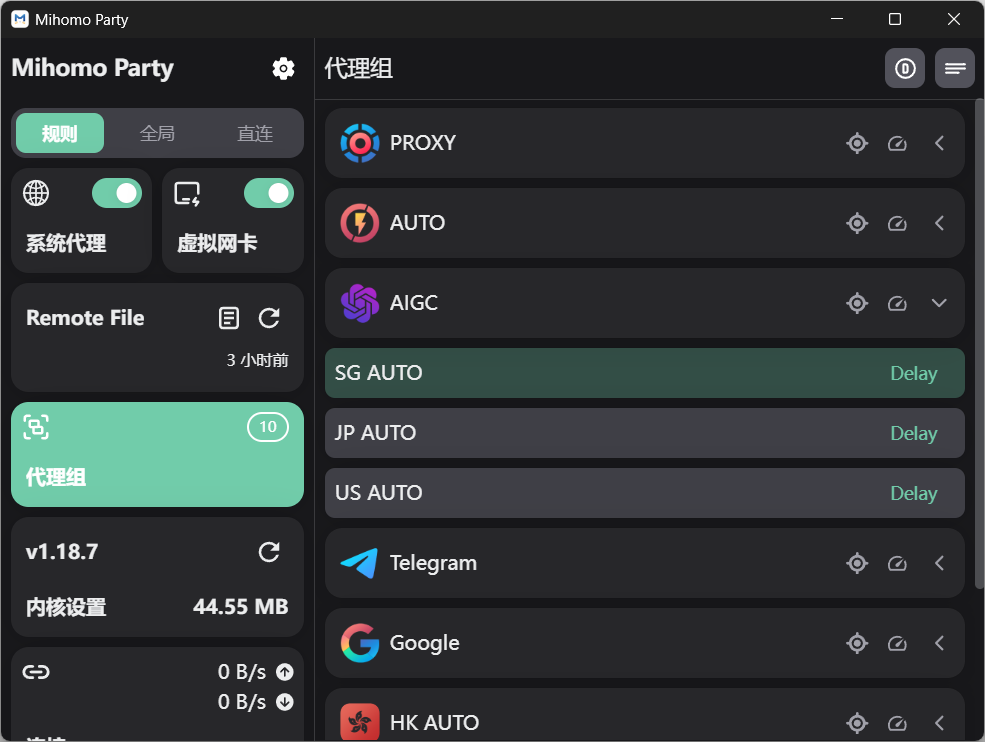Click the speed test icon on Telegram group
This screenshot has width=985, height=742.
pos(897,563)
